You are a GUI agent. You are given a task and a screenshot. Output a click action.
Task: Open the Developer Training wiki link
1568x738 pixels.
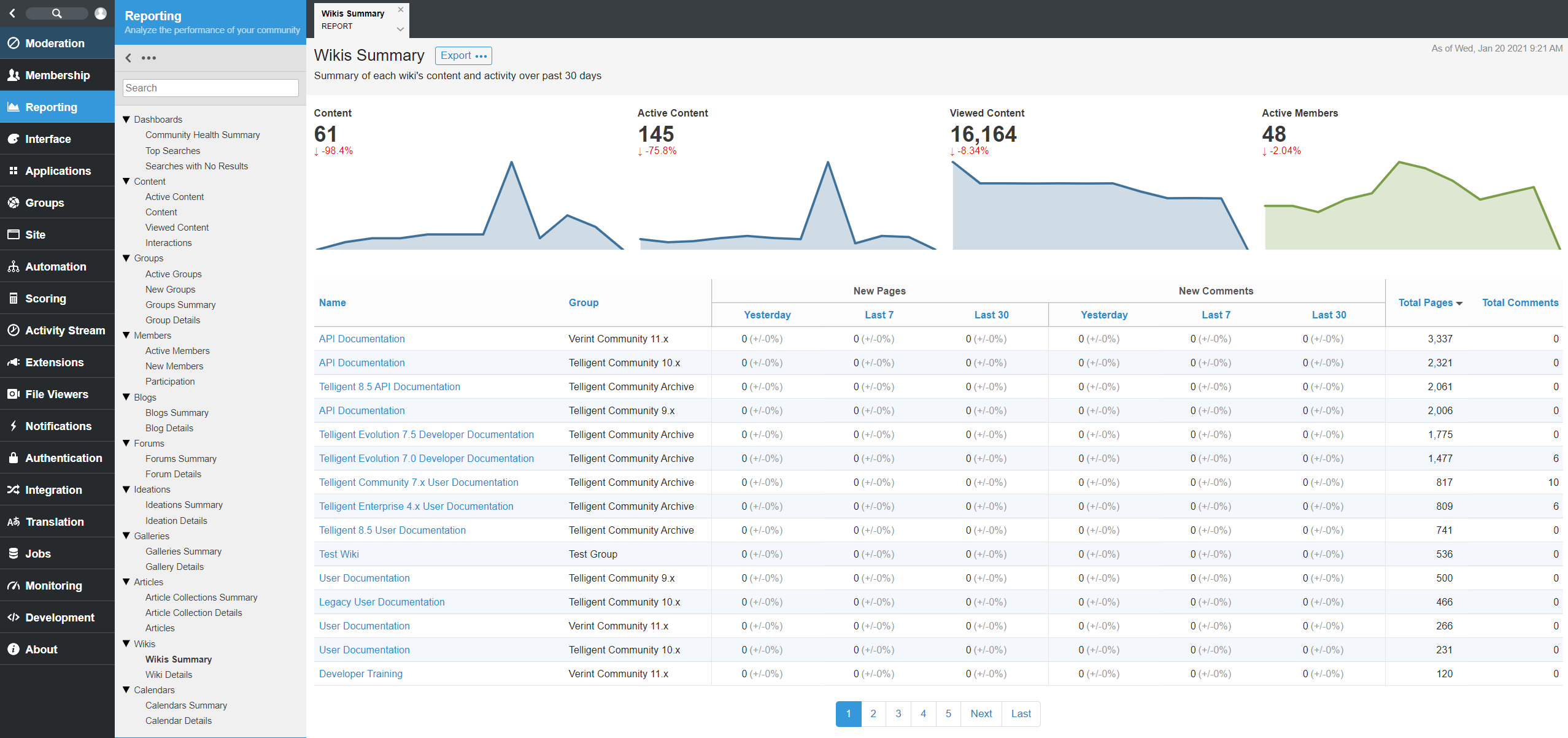(361, 674)
